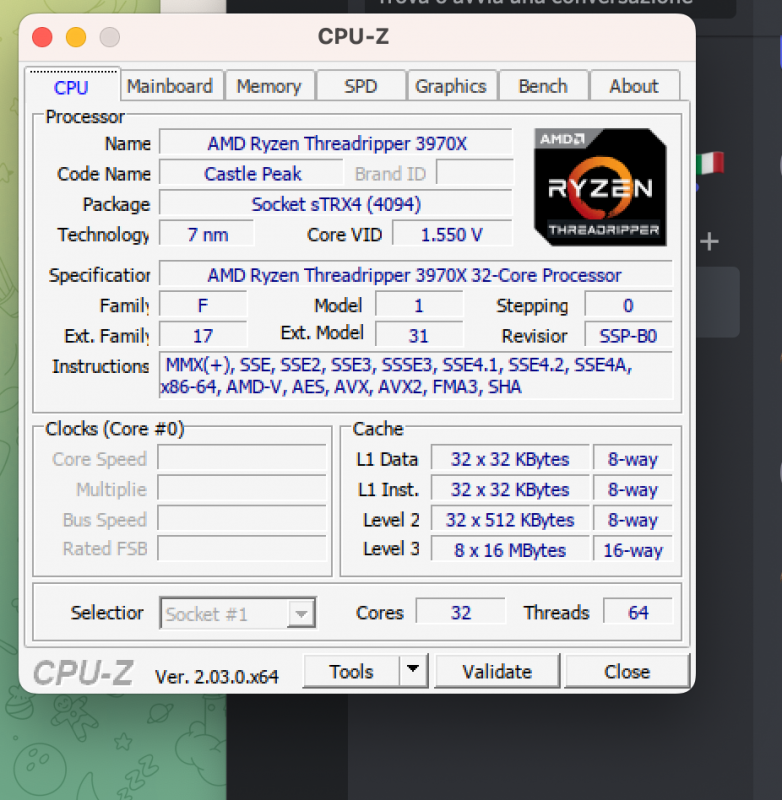Open the Socket #1 selection dropdown
This screenshot has width=782, height=800.
pyautogui.click(x=238, y=613)
